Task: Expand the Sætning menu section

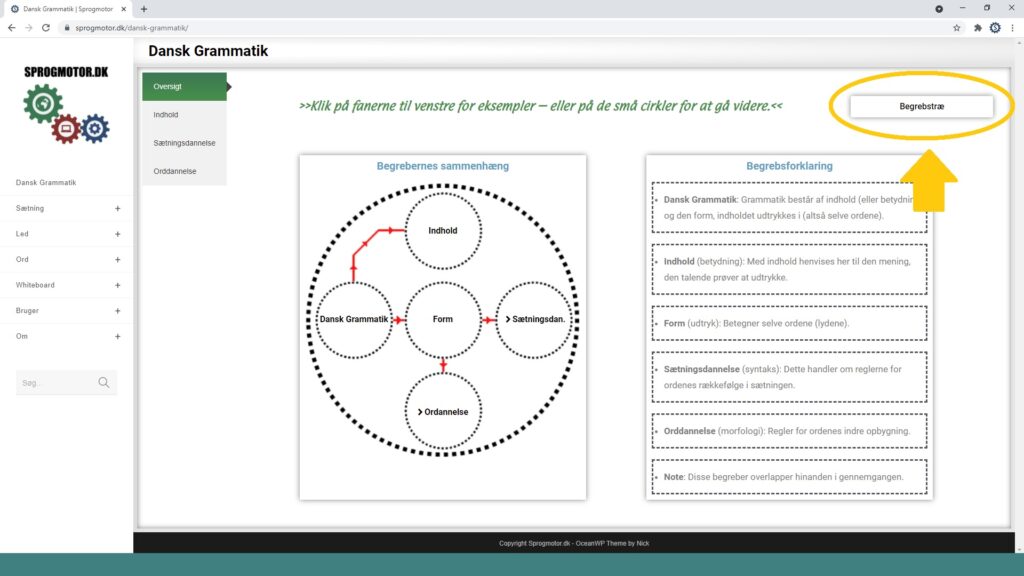Action: coord(118,208)
